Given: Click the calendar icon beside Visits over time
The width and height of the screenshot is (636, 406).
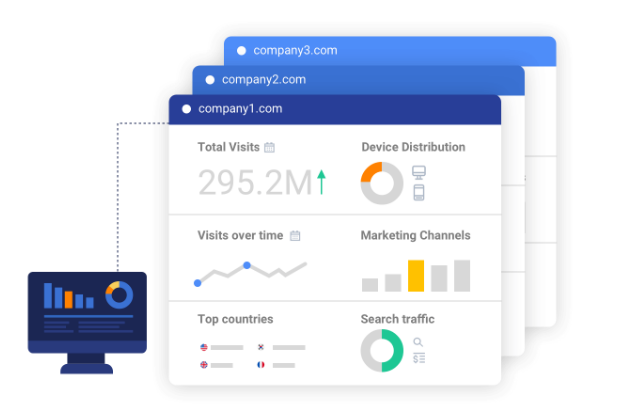Looking at the screenshot, I should point(295,236).
